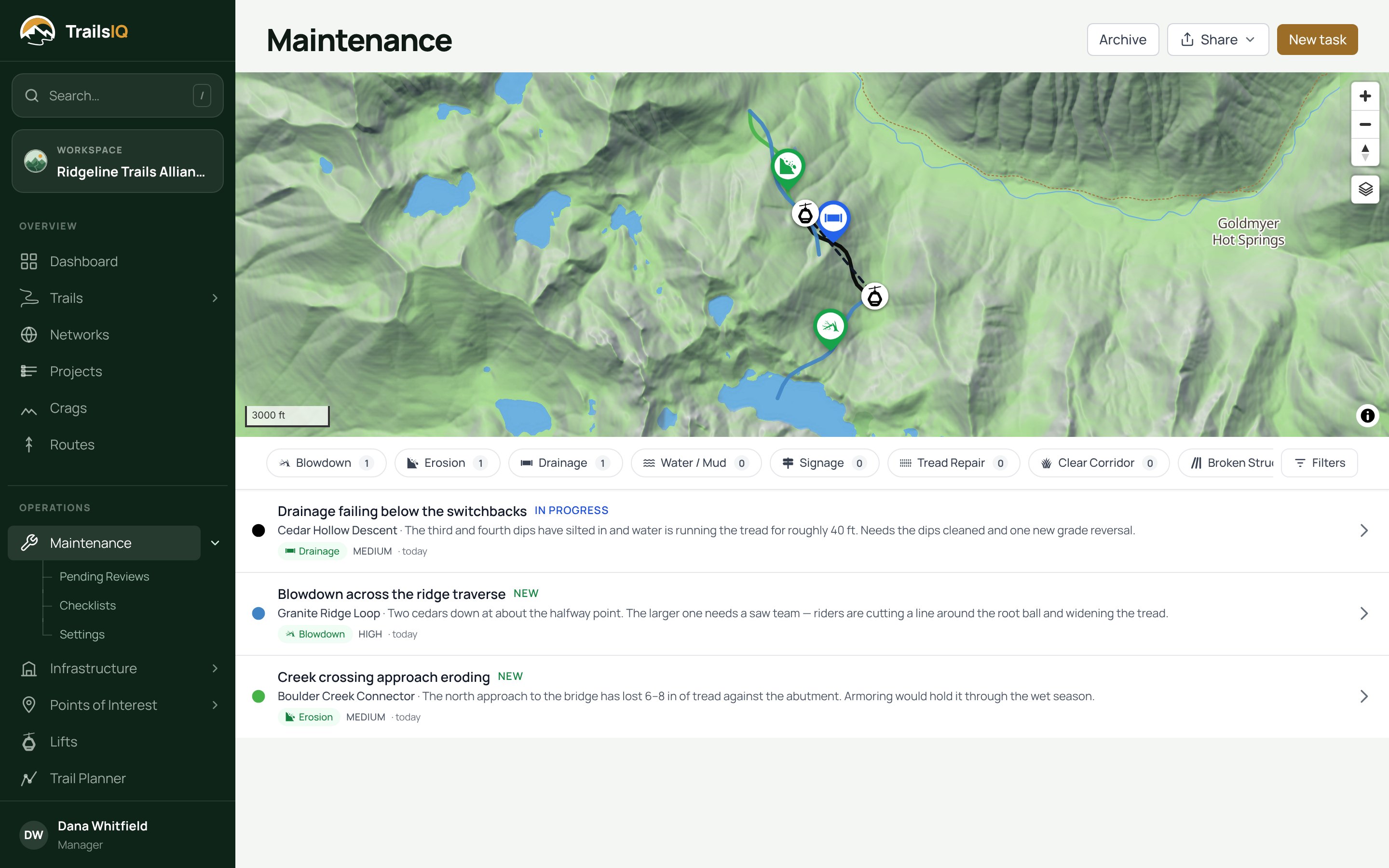The height and width of the screenshot is (868, 1389).
Task: Toggle the Blowdown category filter
Action: pos(326,463)
